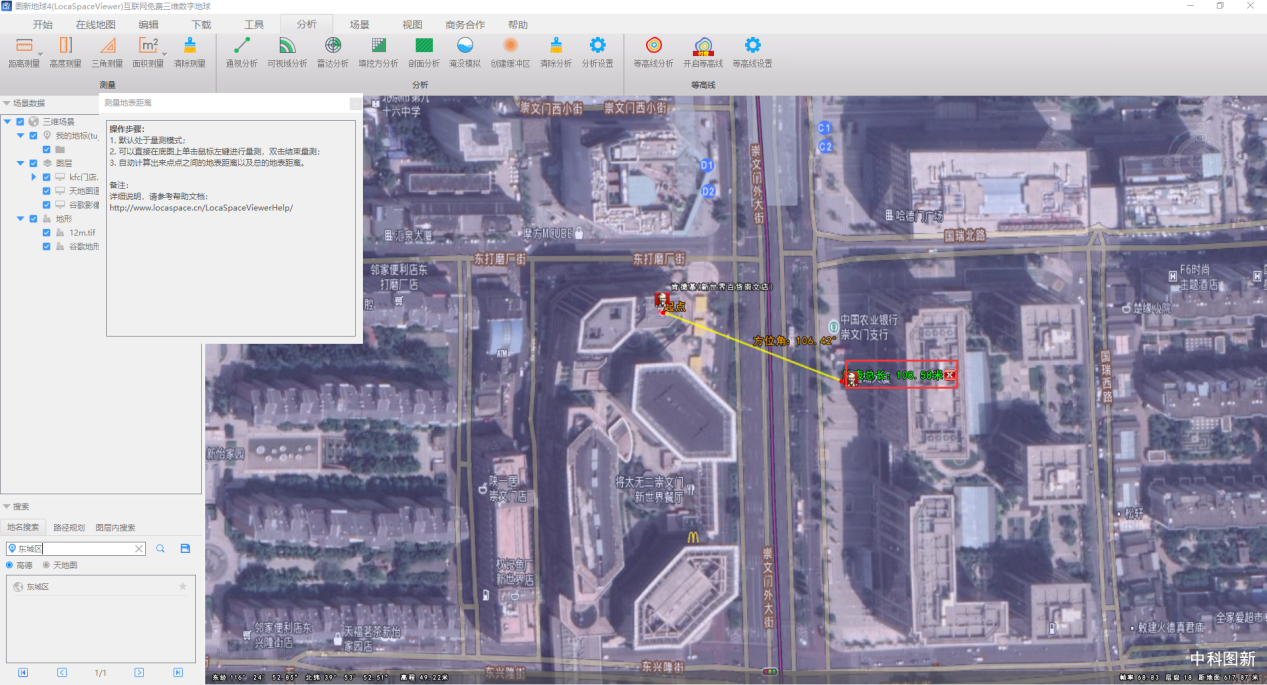Expand the kfc门店 layer tree node
Image resolution: width=1267 pixels, height=685 pixels.
(x=33, y=177)
